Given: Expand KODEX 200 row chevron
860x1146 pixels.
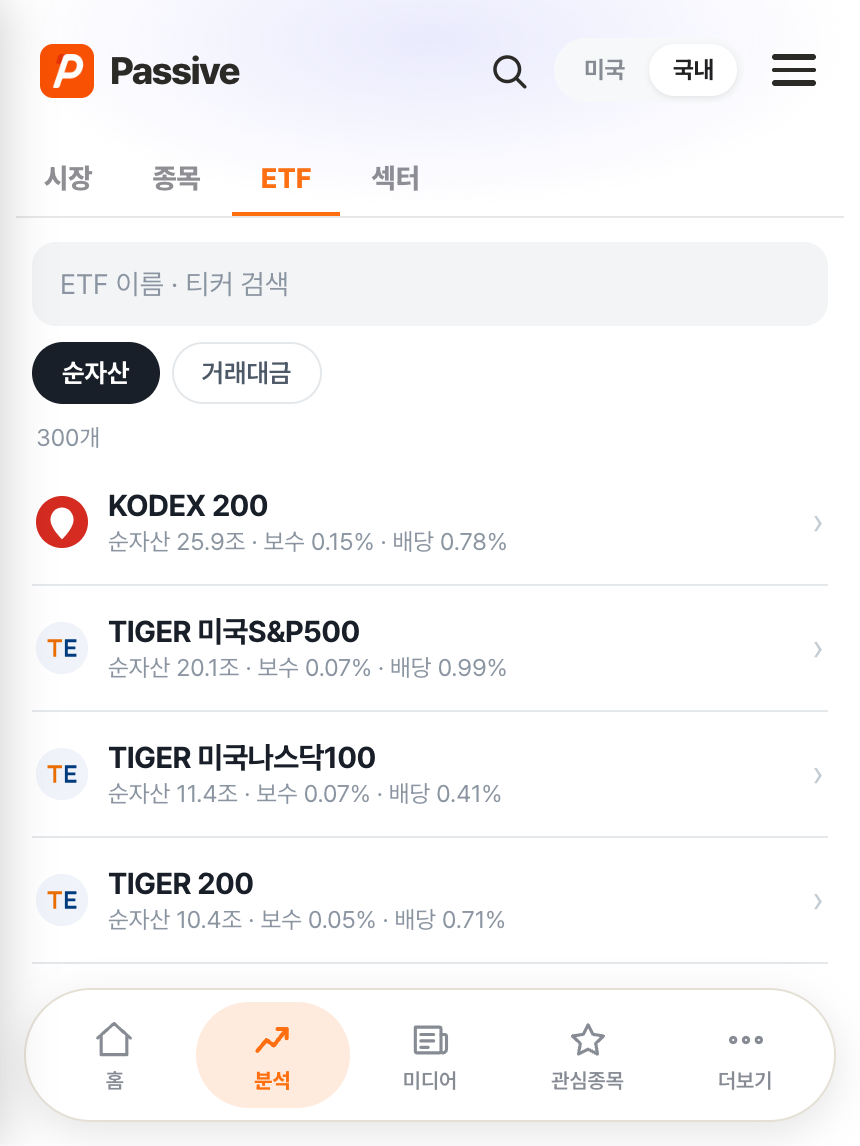Looking at the screenshot, I should click(818, 523).
